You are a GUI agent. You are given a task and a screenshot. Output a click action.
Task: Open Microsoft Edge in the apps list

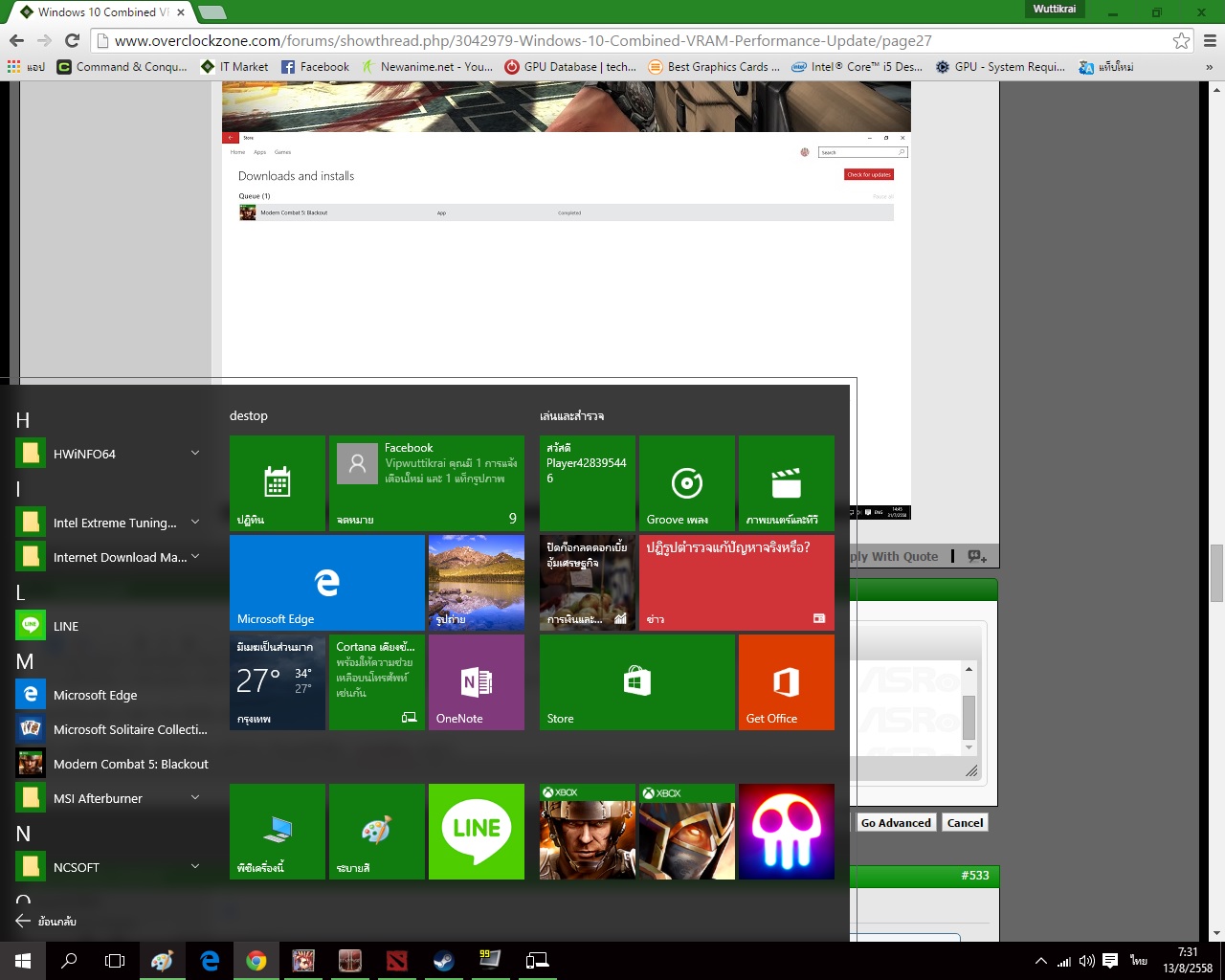(x=111, y=695)
